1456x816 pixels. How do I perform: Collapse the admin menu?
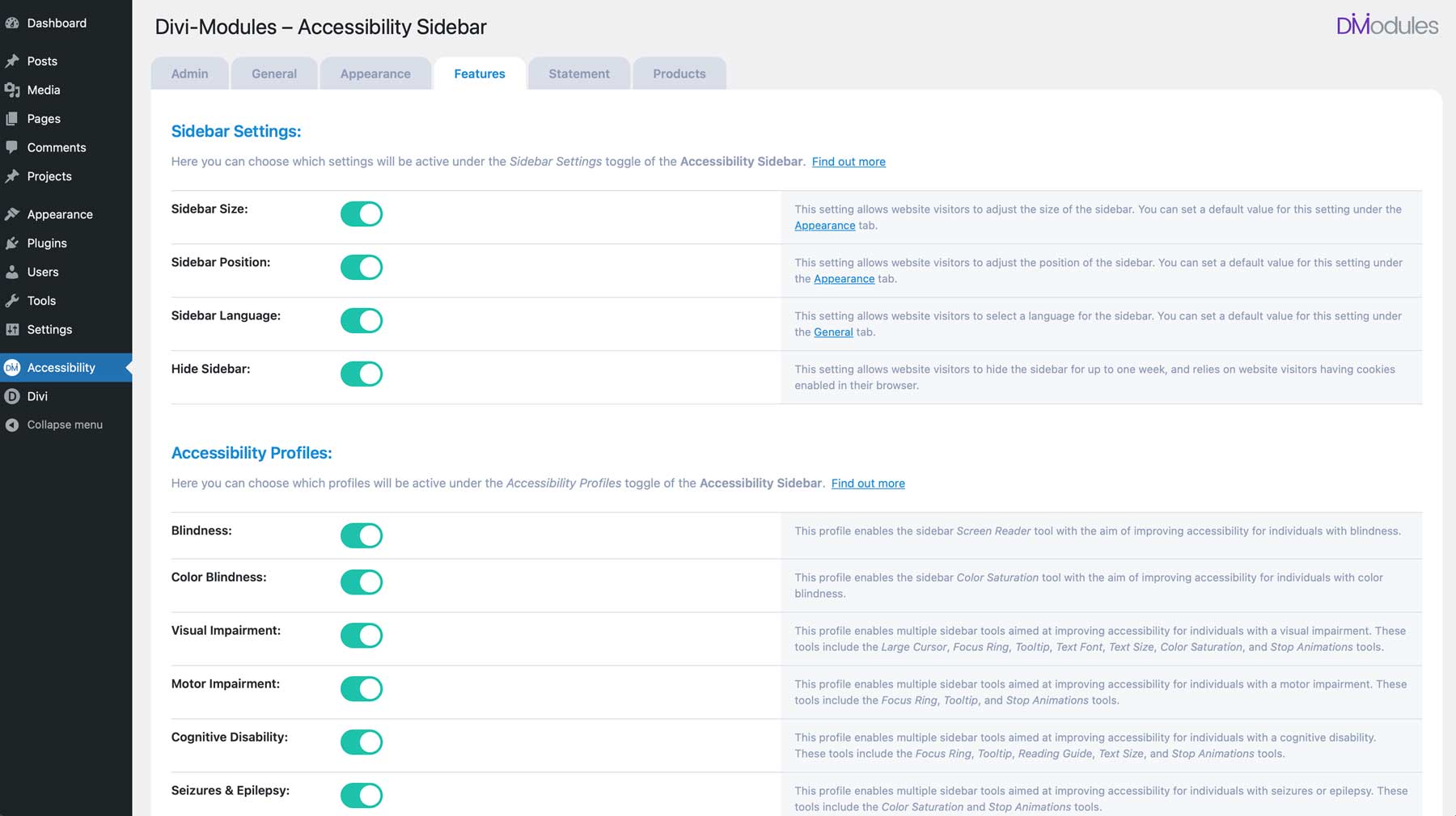point(64,424)
